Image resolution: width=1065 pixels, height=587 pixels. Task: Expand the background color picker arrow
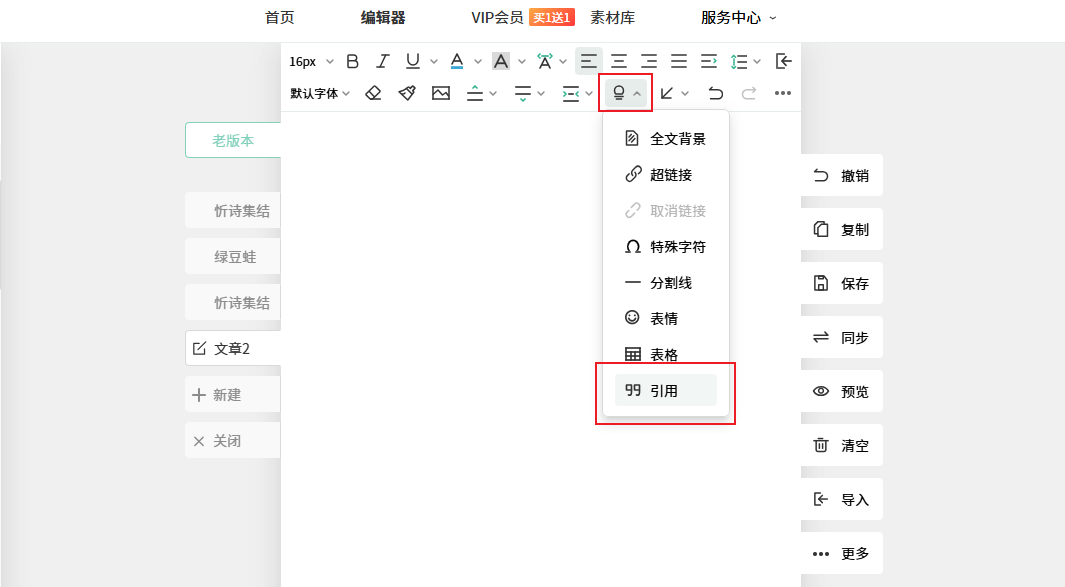(x=522, y=62)
